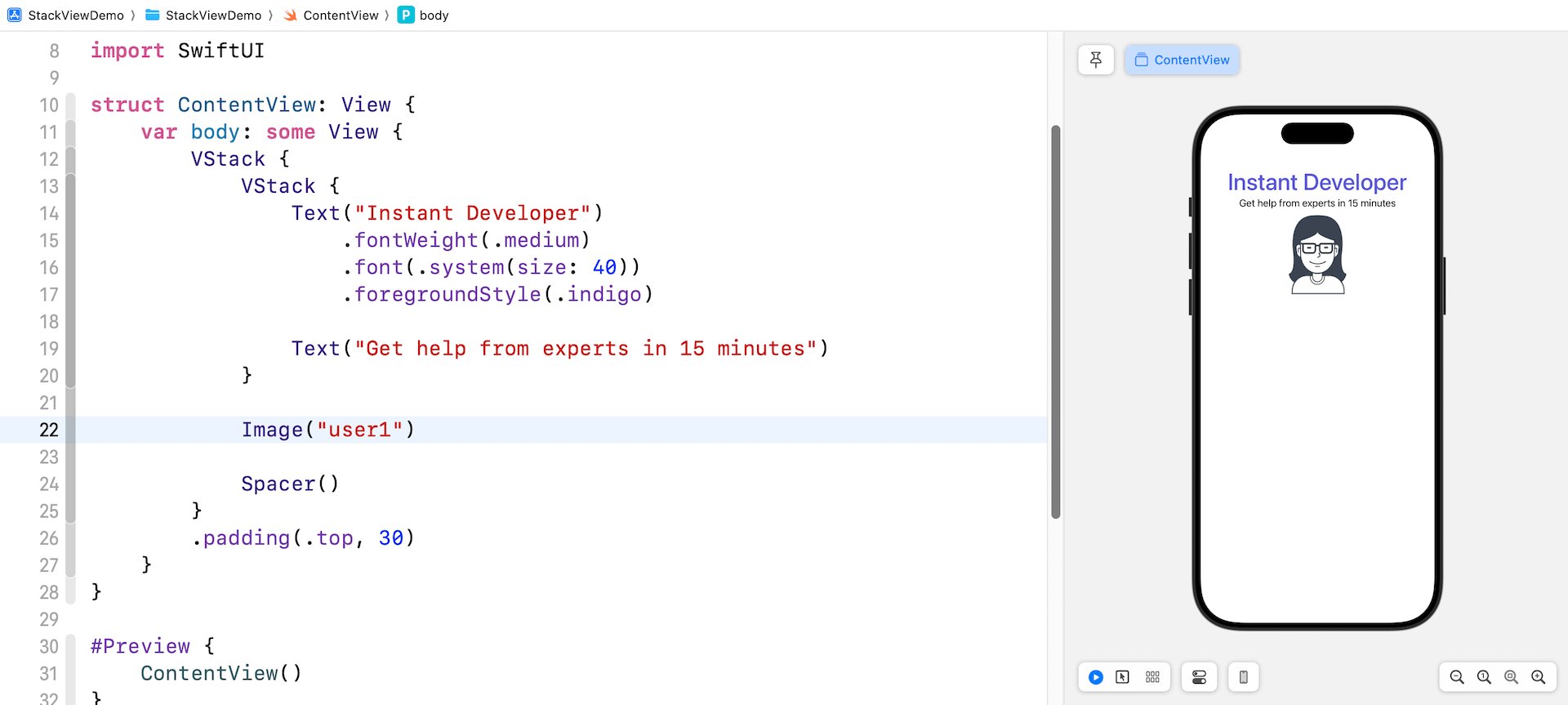This screenshot has height=705, width=1568.
Task: Collapse code at line 13 fold ribbon
Action: (71, 186)
